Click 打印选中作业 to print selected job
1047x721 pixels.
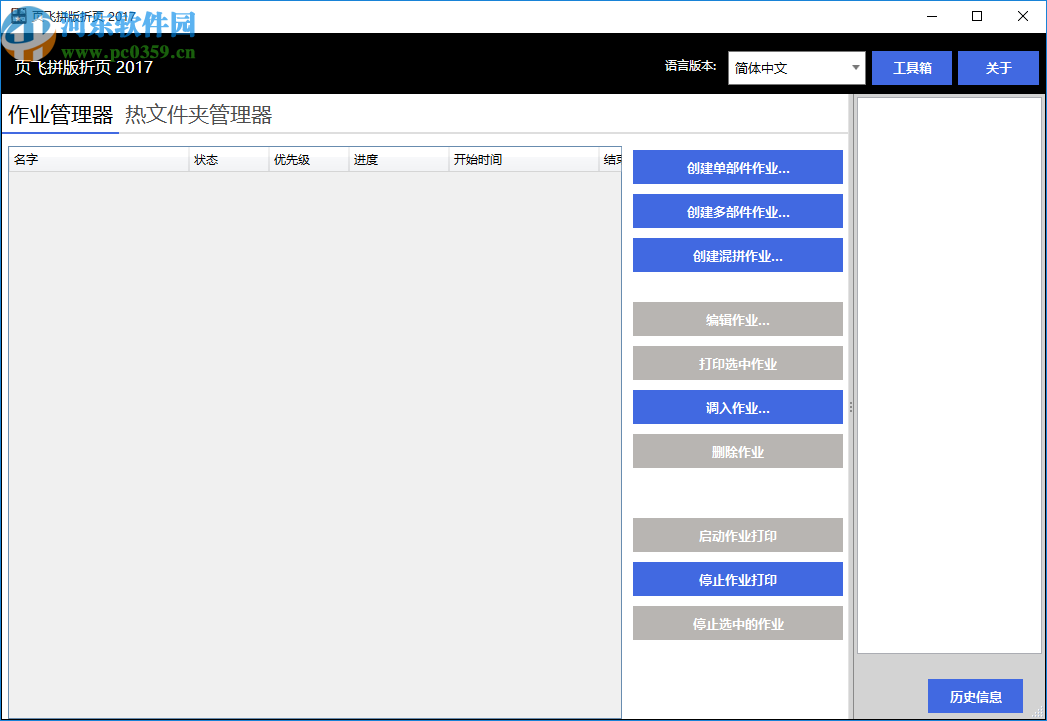(737, 363)
